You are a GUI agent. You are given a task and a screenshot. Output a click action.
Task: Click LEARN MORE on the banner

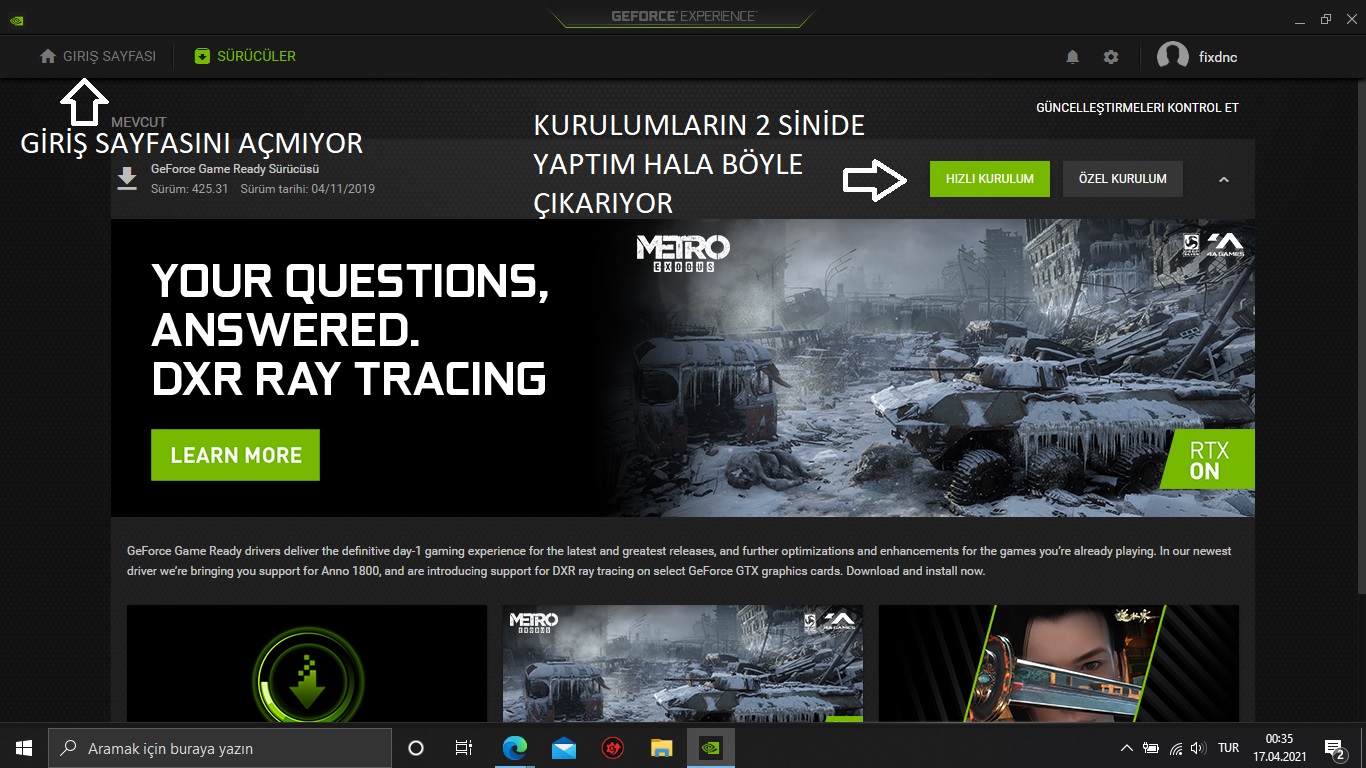(x=235, y=455)
